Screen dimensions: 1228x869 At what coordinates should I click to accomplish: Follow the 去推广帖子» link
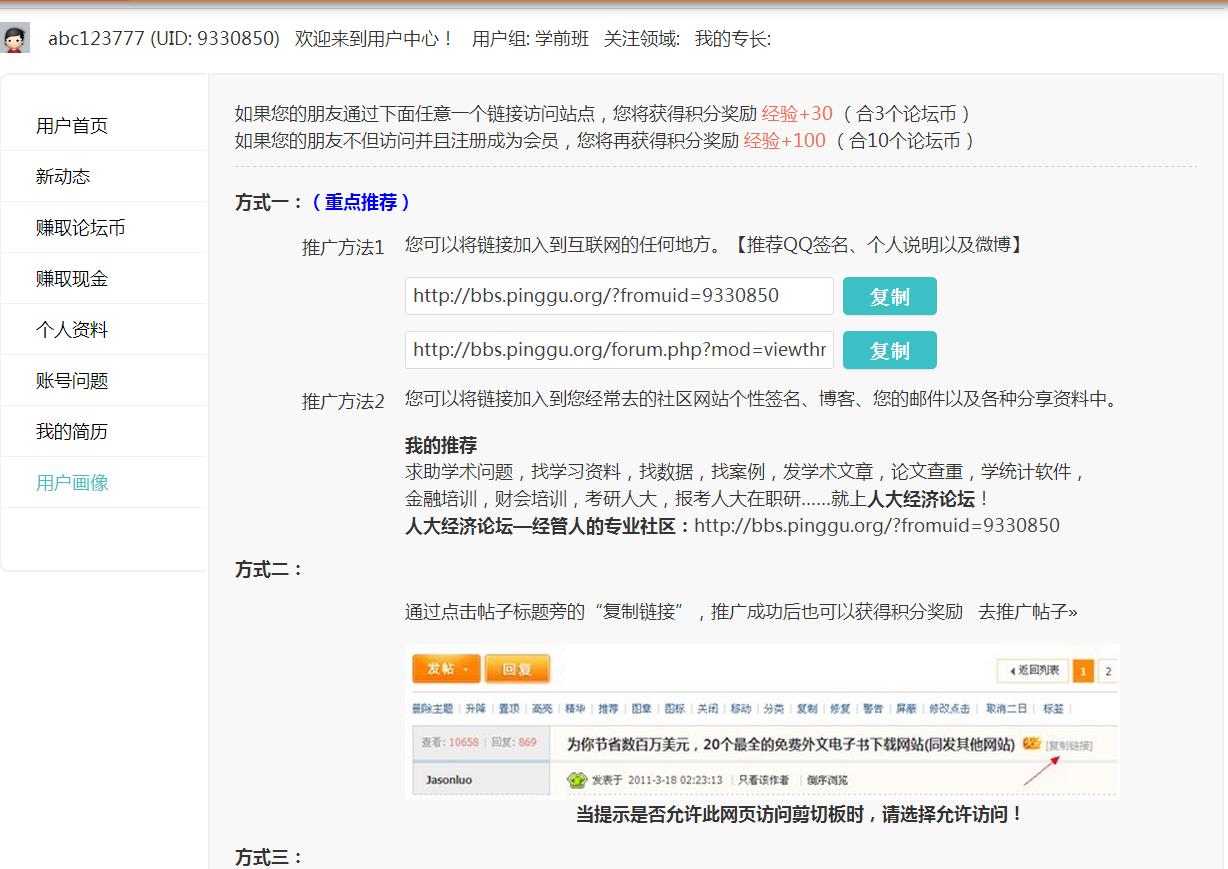[x=1028, y=612]
